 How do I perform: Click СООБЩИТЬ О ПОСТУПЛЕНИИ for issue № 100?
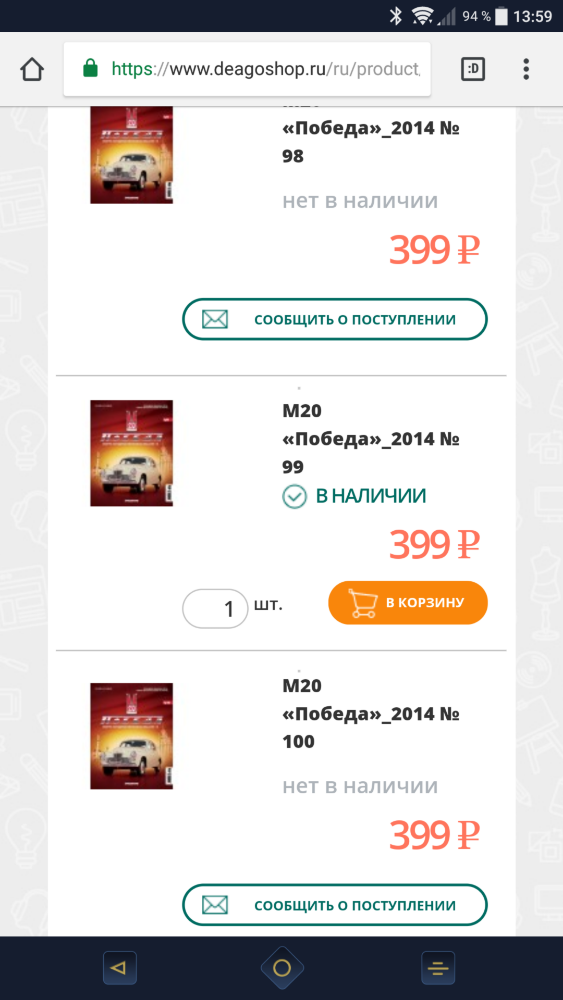[335, 904]
